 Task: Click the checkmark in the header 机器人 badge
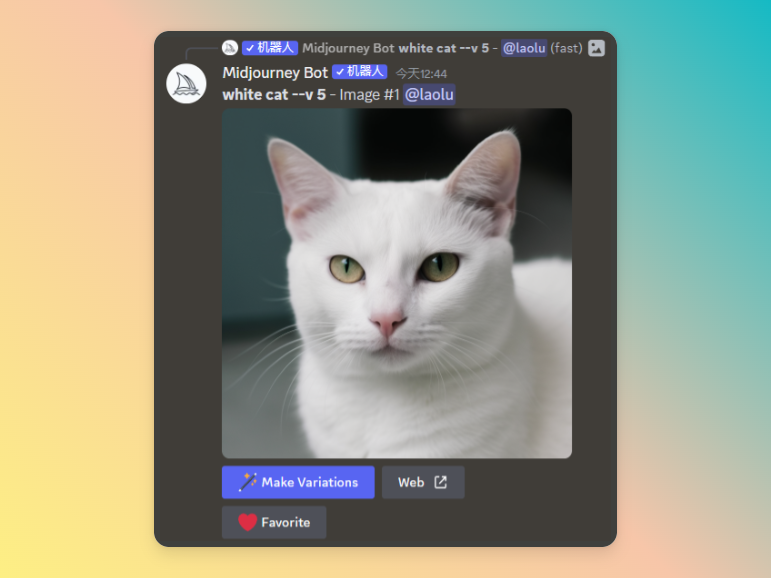[340, 72]
